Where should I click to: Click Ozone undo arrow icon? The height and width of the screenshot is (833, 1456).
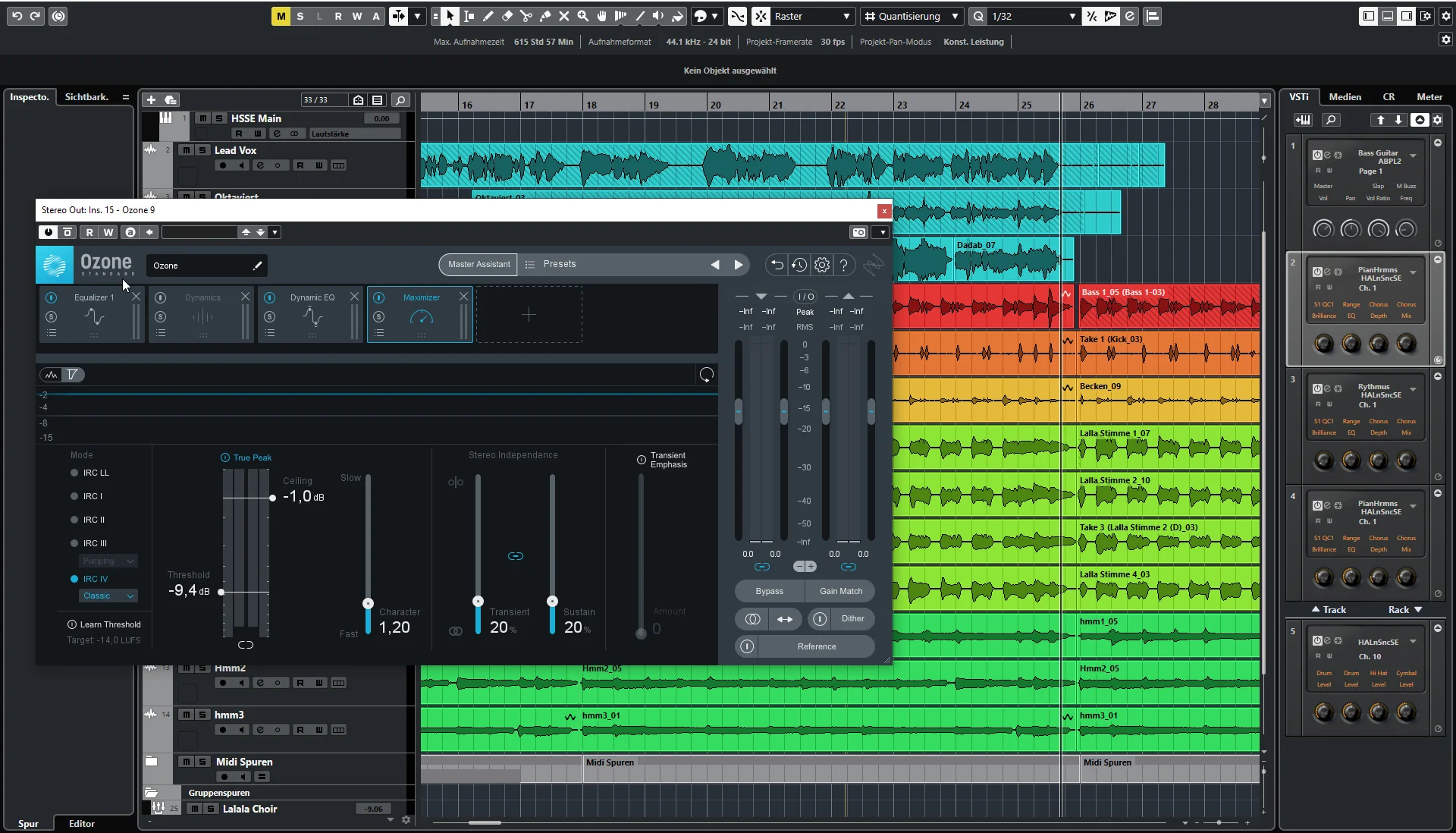tap(777, 265)
